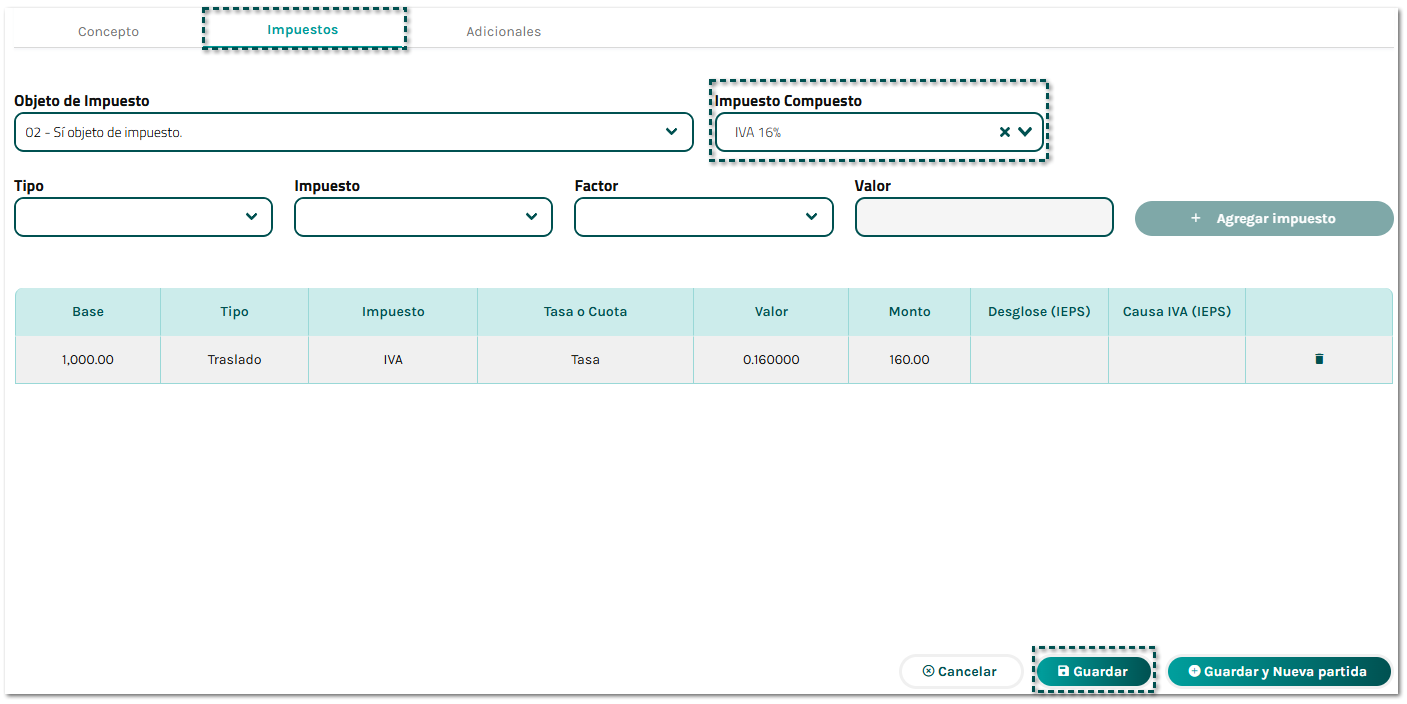Click the Desglose (IEPS) column header
This screenshot has width=1407, height=704.
click(x=1039, y=312)
